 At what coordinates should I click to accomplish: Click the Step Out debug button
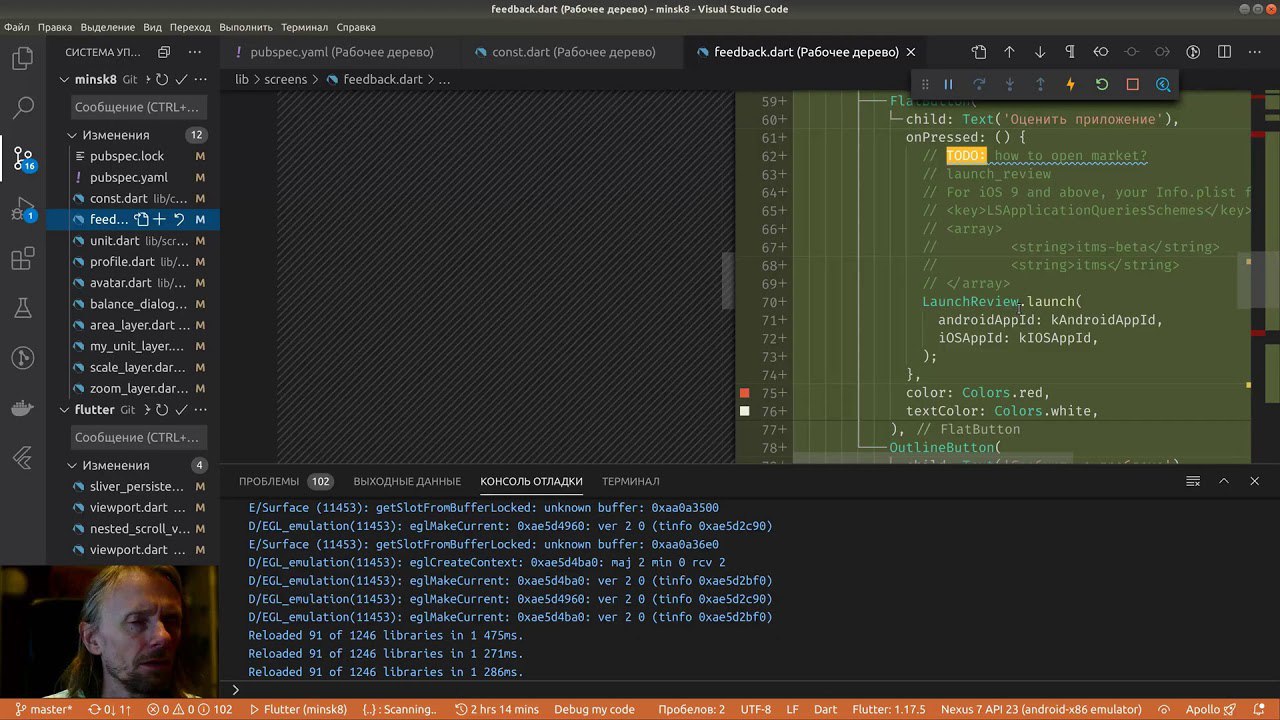(1040, 85)
